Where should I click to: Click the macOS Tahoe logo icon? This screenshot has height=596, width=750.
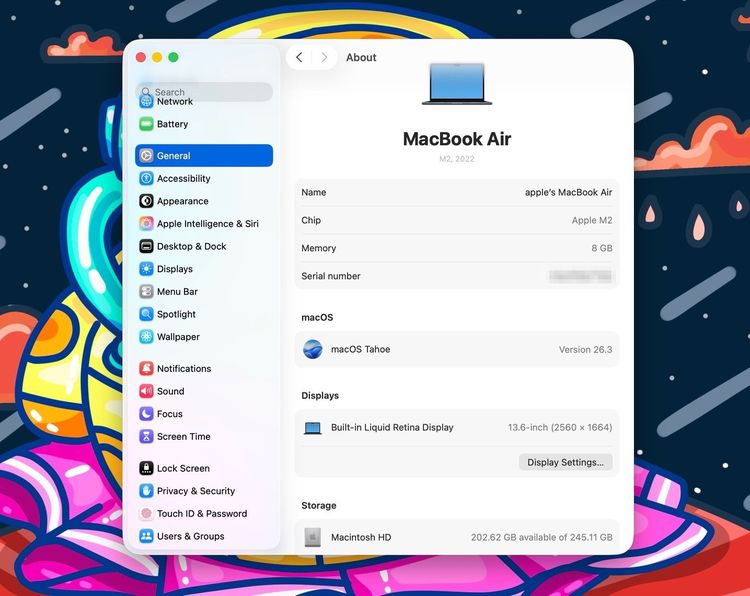pyautogui.click(x=313, y=349)
